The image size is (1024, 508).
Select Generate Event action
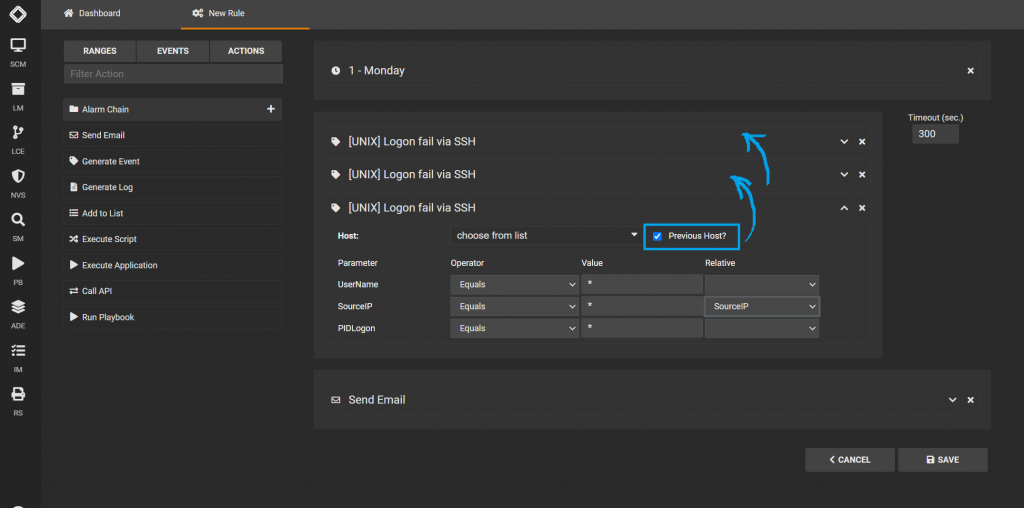(172, 161)
